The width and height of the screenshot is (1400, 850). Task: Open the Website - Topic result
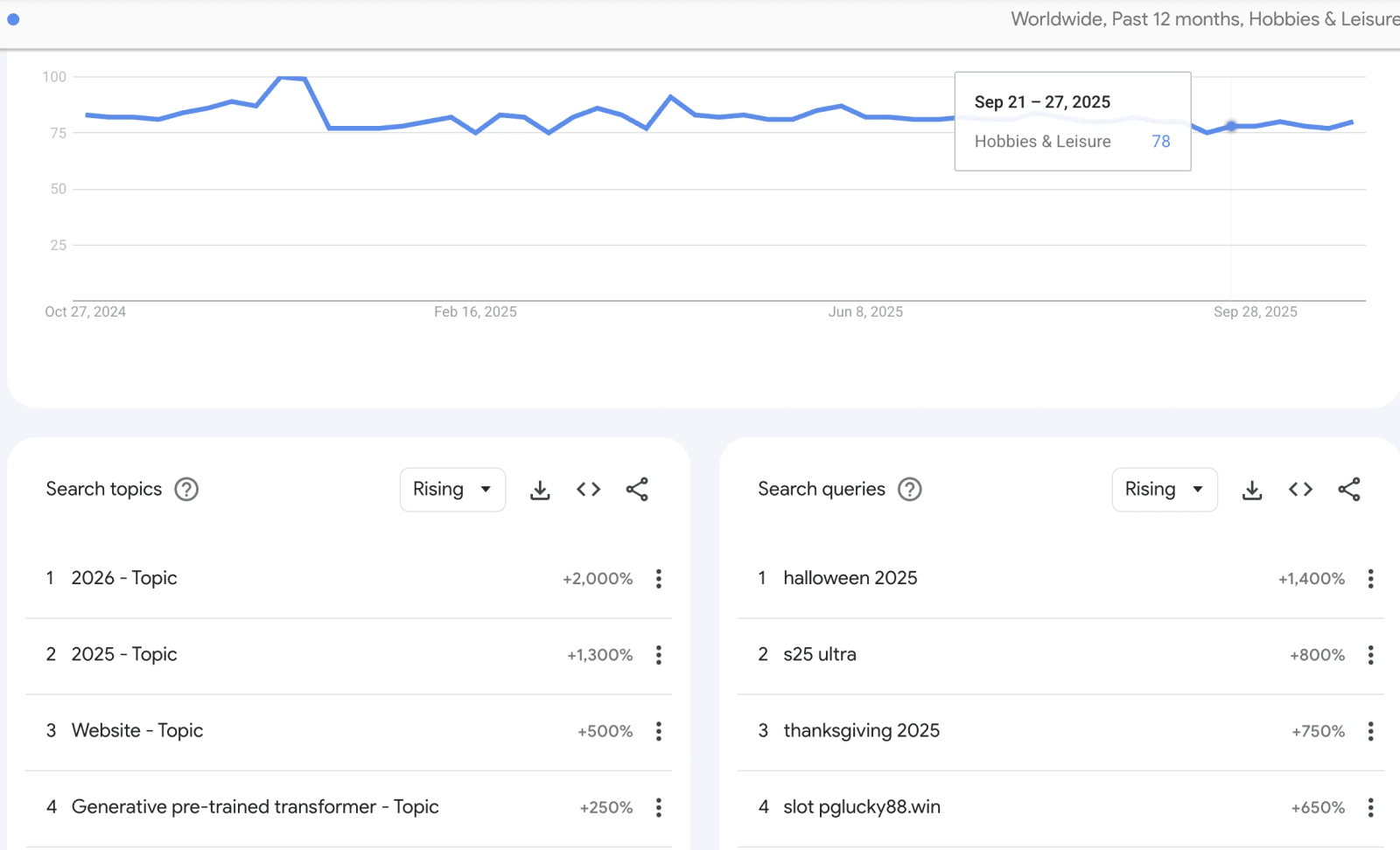pyautogui.click(x=137, y=730)
